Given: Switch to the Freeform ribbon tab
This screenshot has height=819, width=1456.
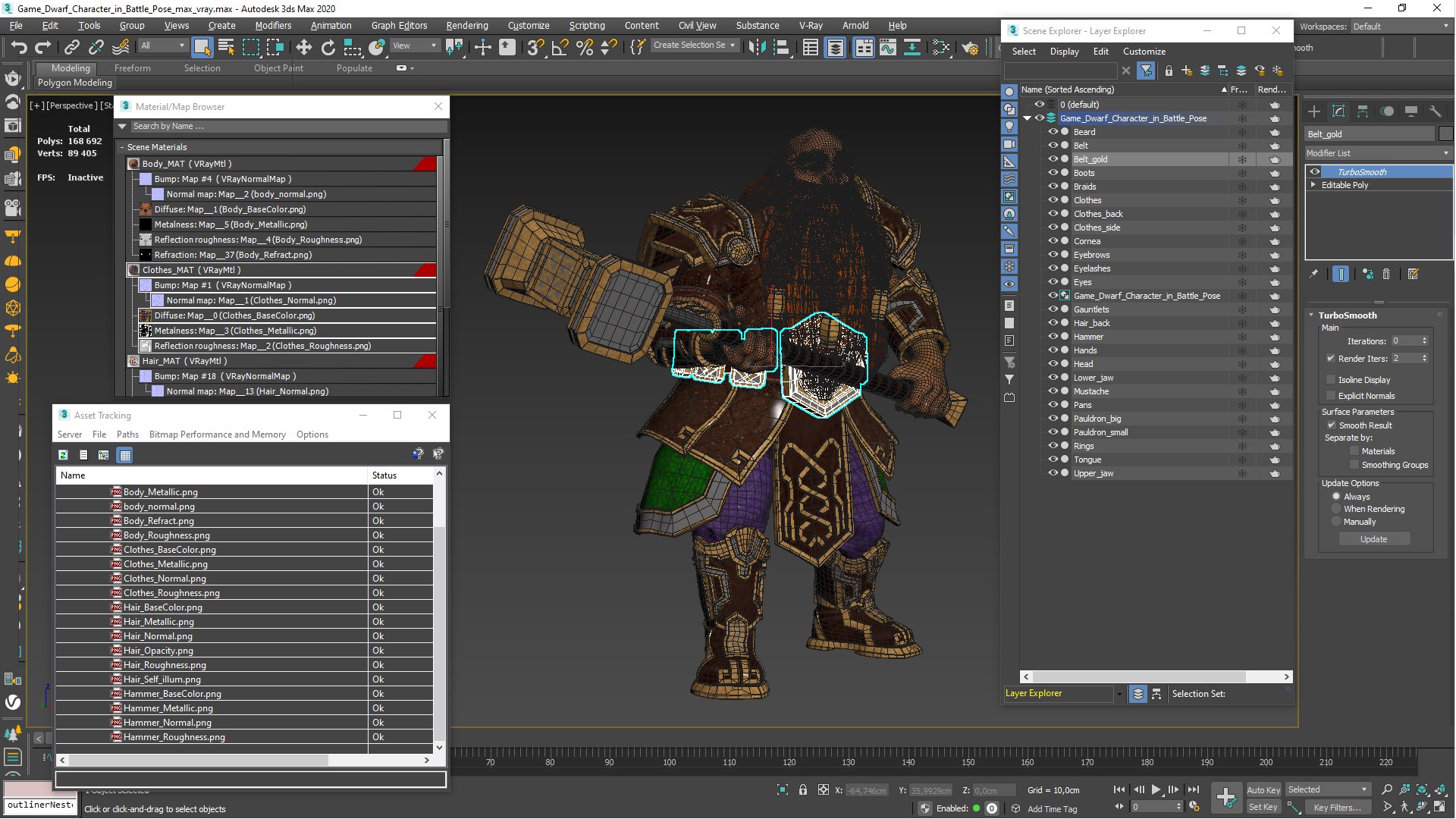Looking at the screenshot, I should coord(133,68).
